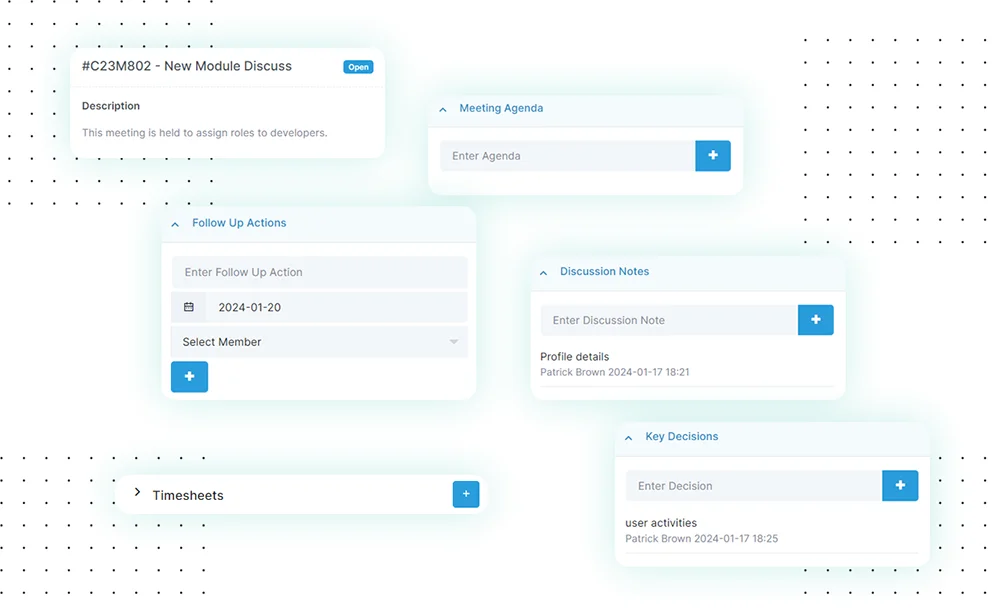Add a follow up action with plus button
The image size is (1000, 614).
pos(189,377)
